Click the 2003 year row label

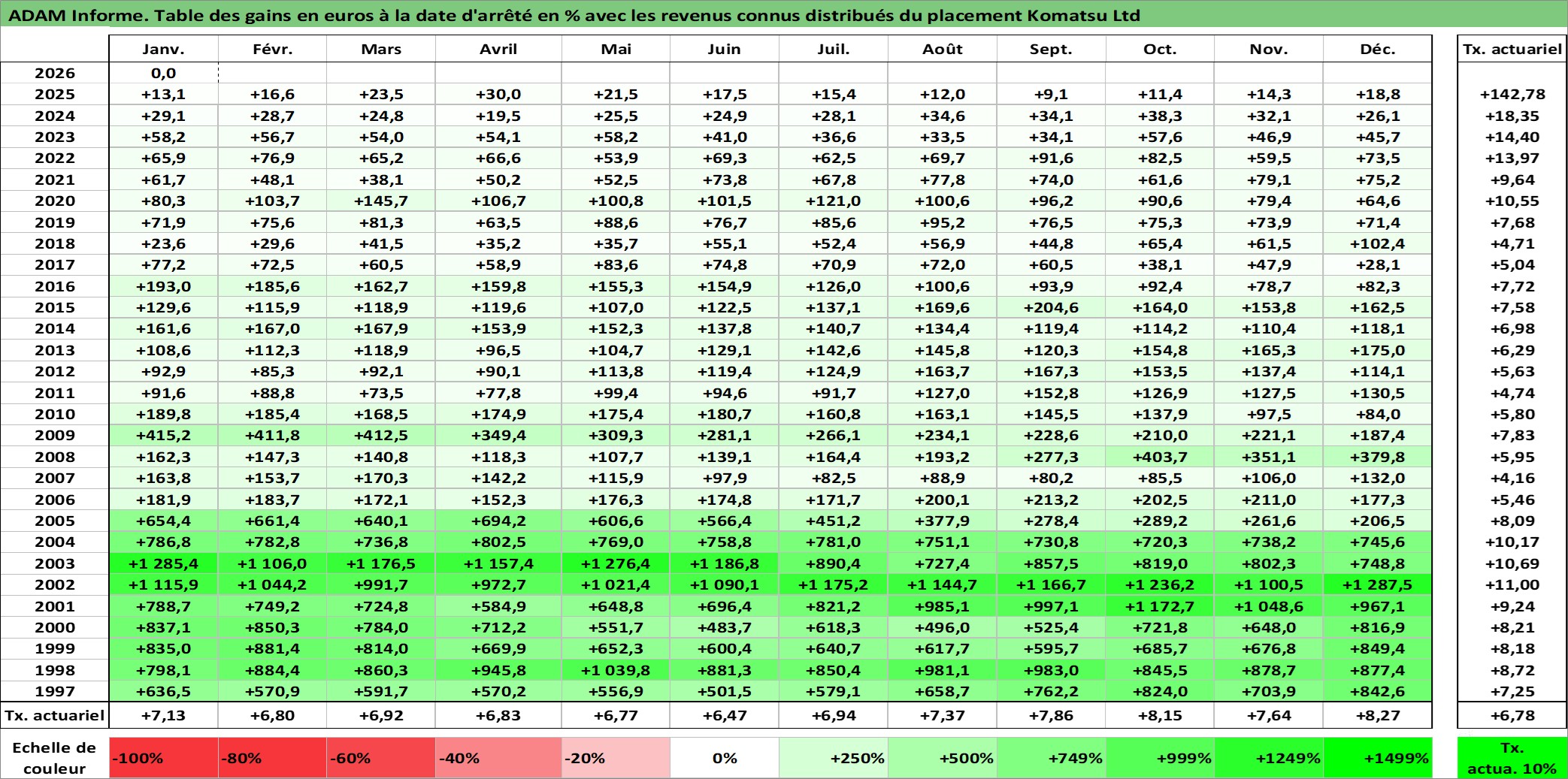click(x=55, y=563)
